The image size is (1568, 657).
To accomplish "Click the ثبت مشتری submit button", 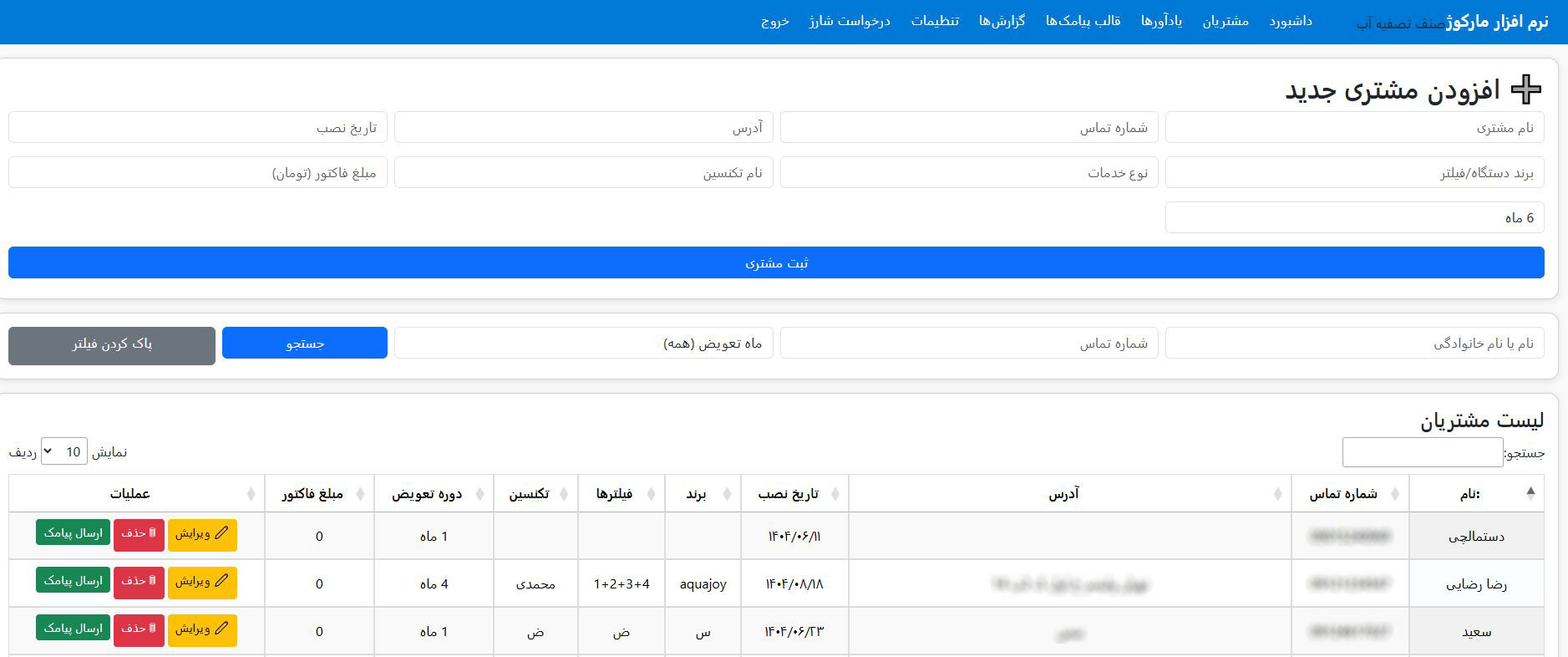I will coord(776,262).
